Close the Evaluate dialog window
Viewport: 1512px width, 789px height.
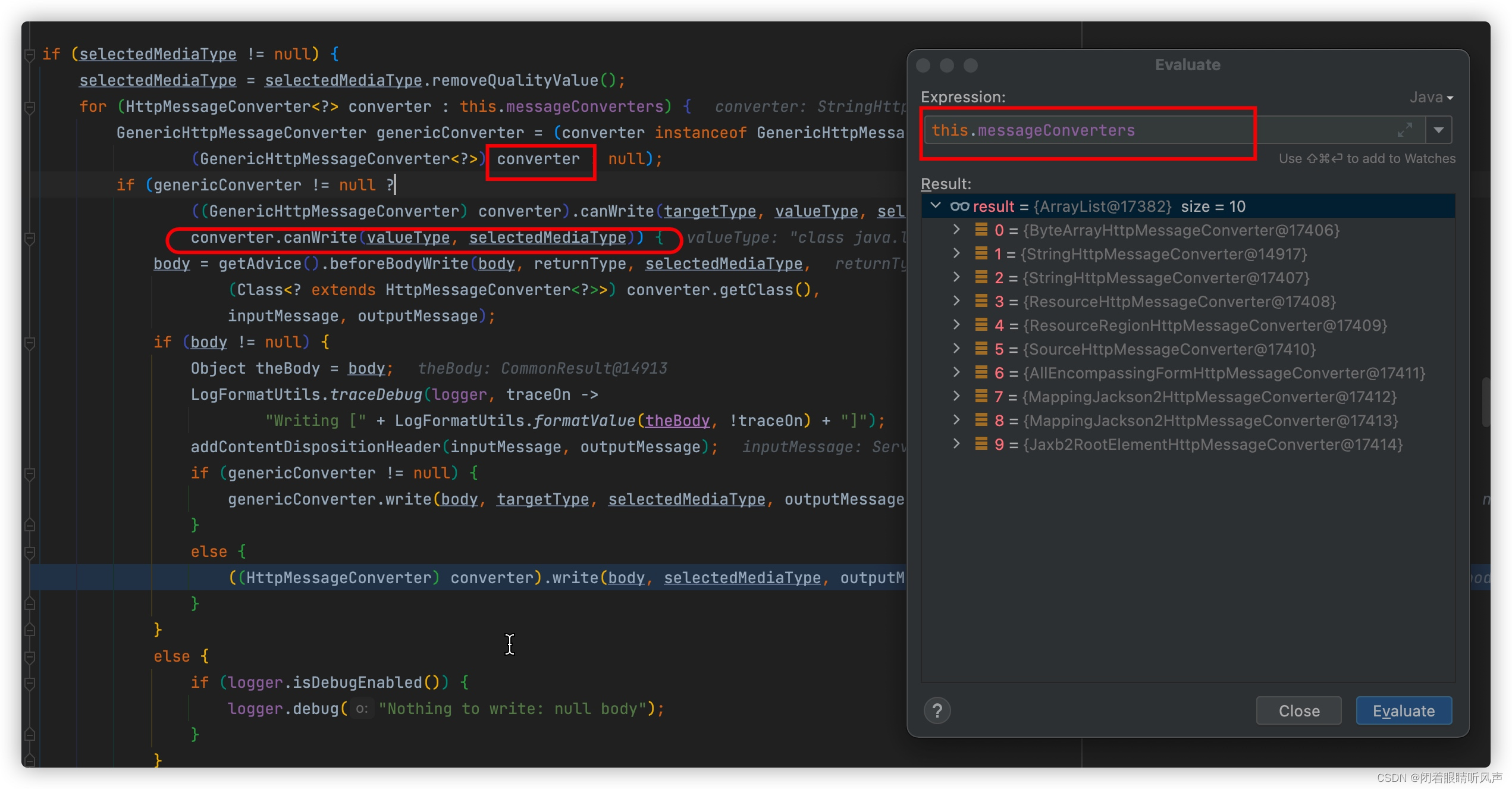pos(923,65)
